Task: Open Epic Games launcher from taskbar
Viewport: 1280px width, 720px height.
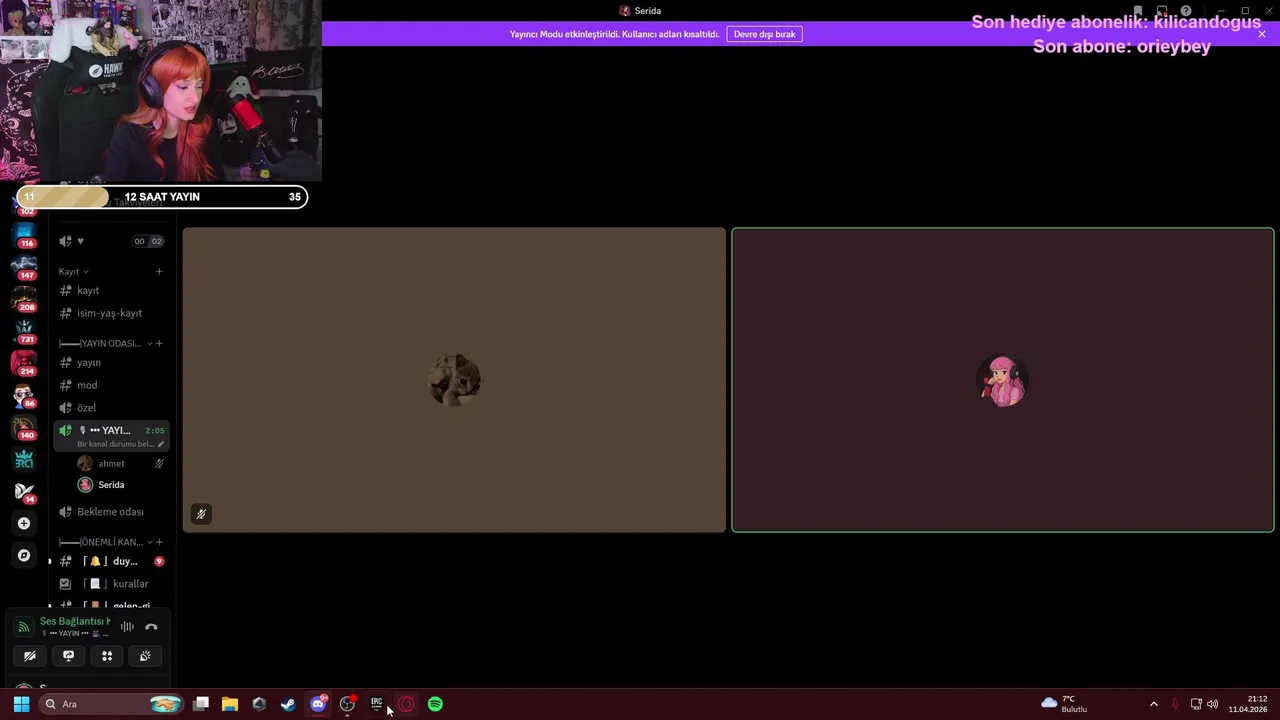Action: pyautogui.click(x=377, y=704)
